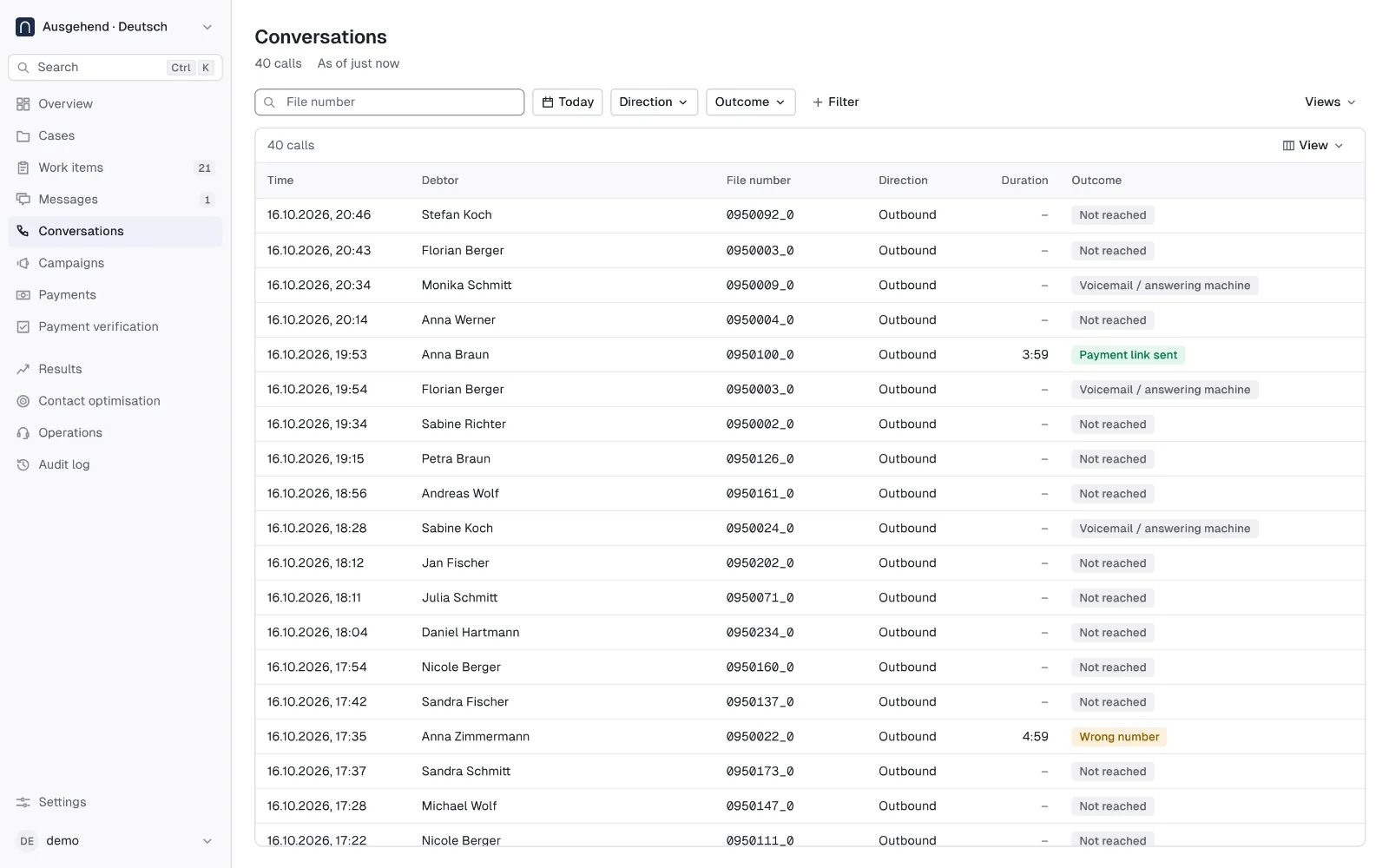This screenshot has height=868, width=1389.
Task: Navigate to Messages
Action: [x=115, y=200]
